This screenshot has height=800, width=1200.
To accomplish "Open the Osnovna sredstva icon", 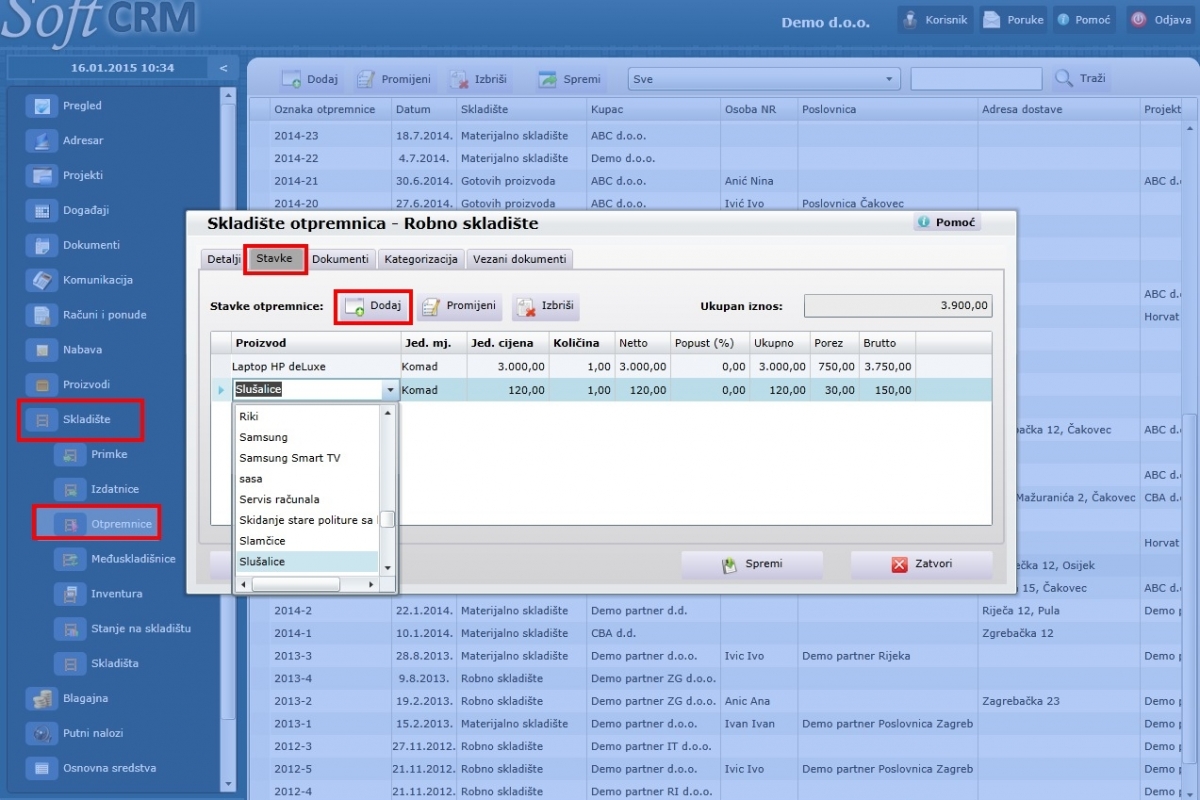I will (42, 769).
